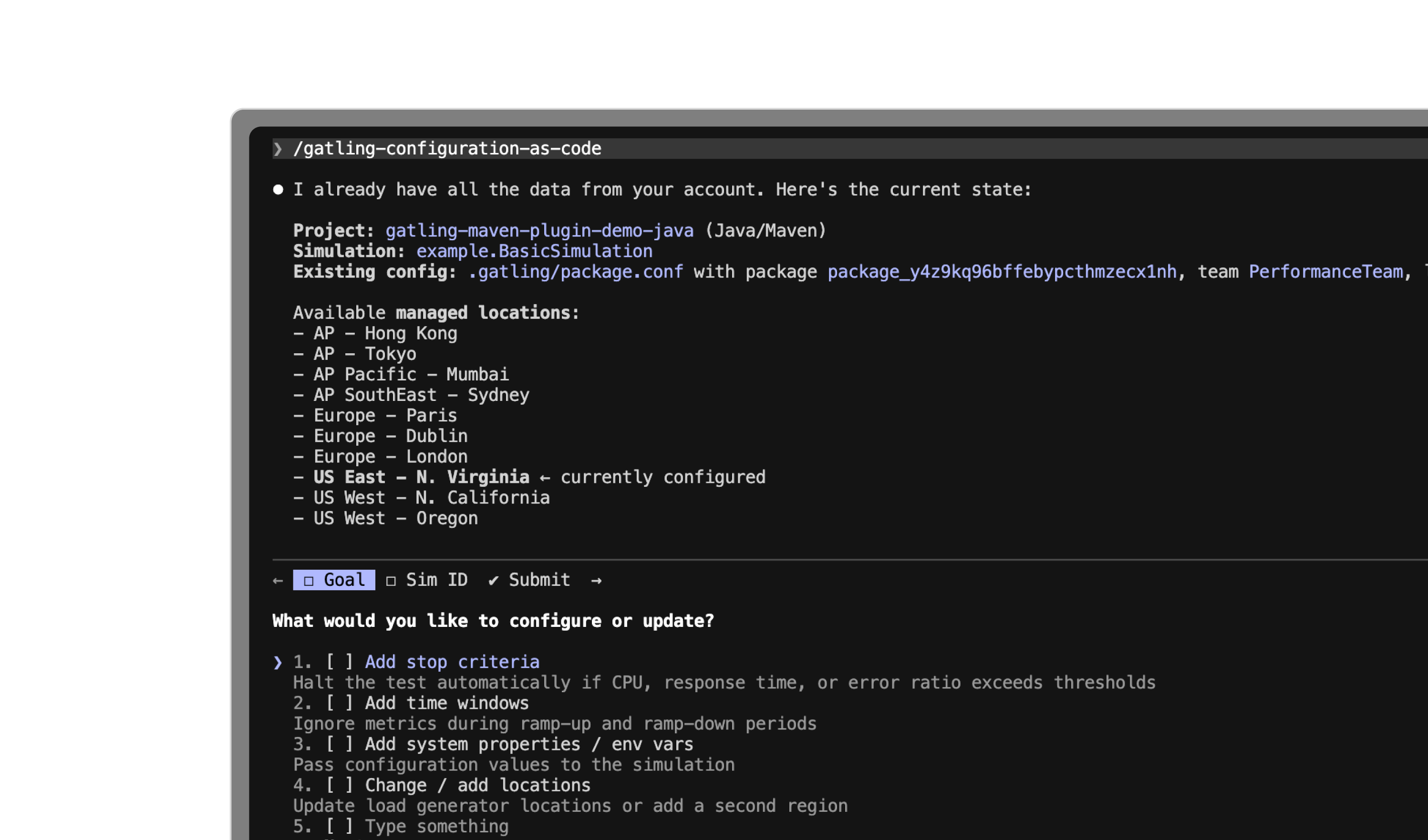The width and height of the screenshot is (1428, 840).
Task: Click the left arrow before Goal tab
Action: tap(278, 581)
